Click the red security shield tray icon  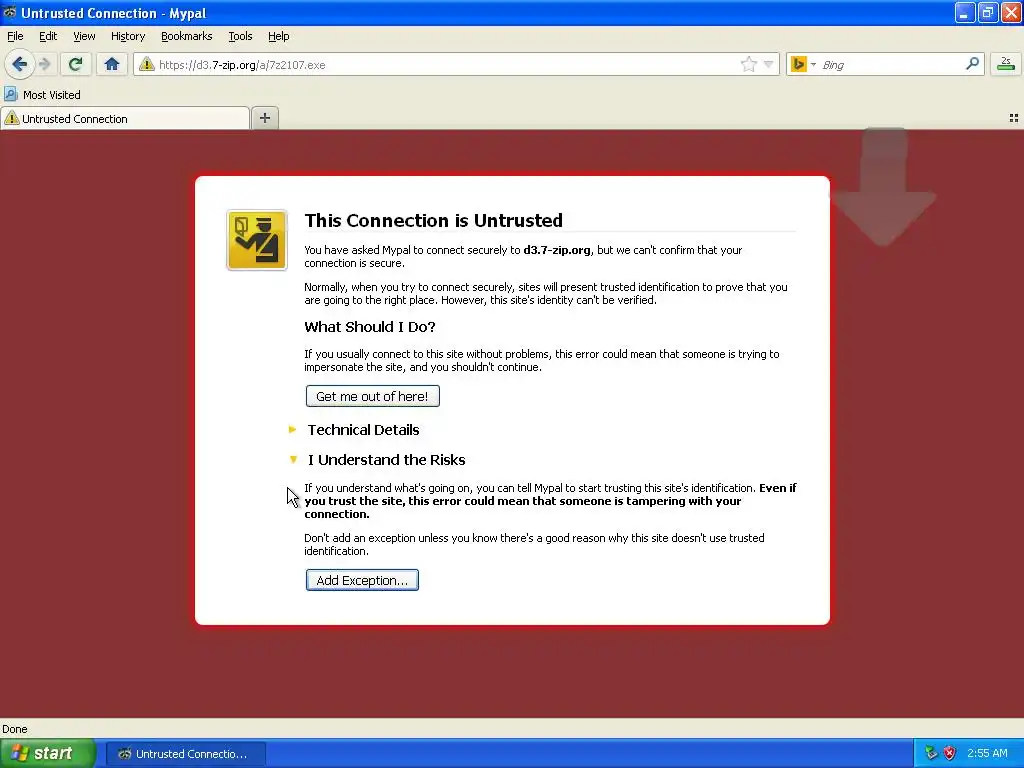click(x=950, y=753)
